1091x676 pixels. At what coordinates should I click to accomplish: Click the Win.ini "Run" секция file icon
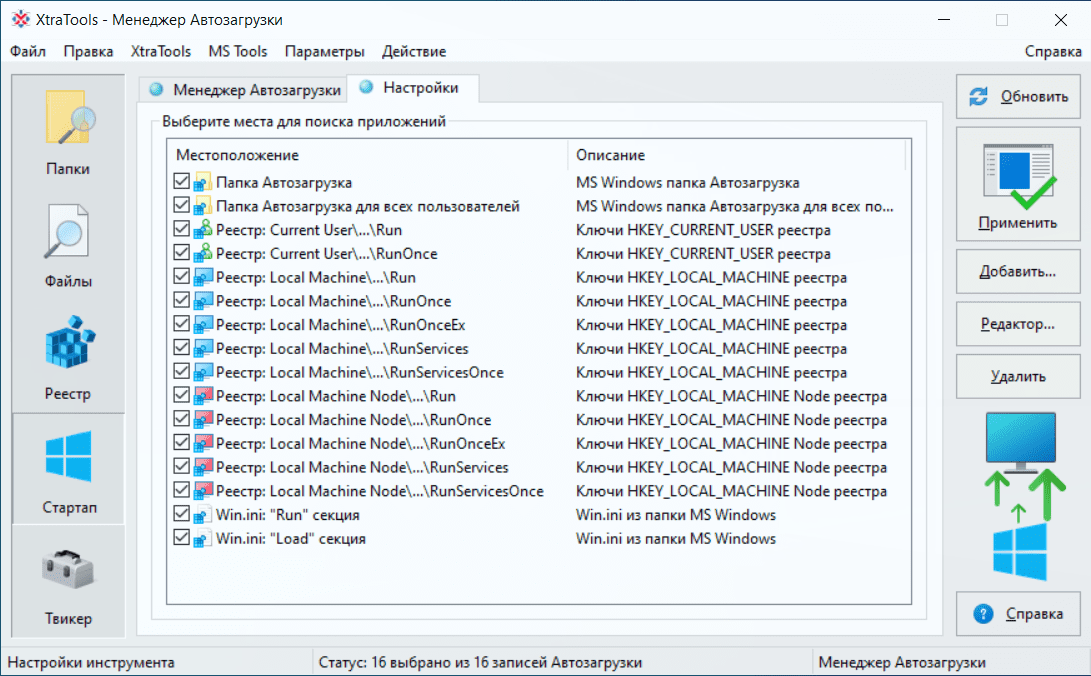click(x=202, y=515)
